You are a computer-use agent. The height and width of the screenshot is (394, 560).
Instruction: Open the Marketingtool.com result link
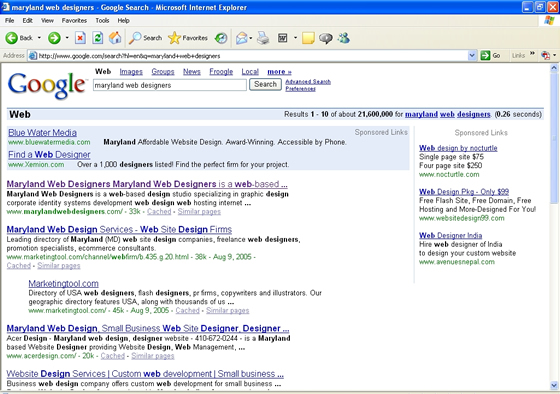point(64,284)
